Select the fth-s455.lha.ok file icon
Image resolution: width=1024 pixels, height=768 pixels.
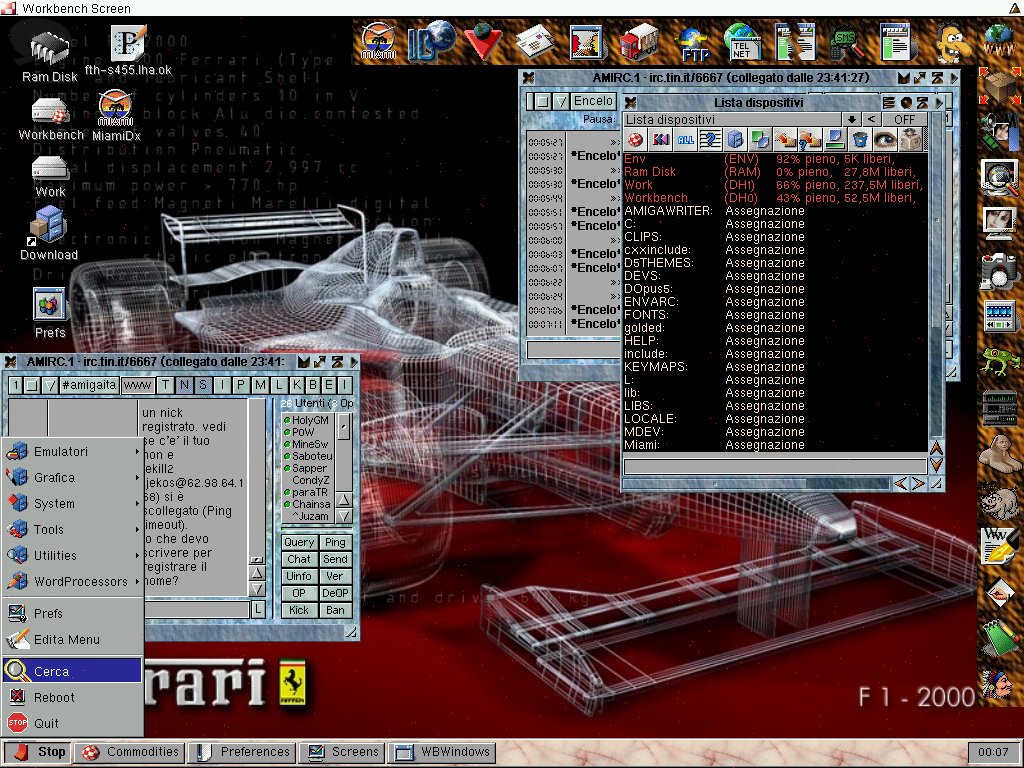[x=128, y=51]
